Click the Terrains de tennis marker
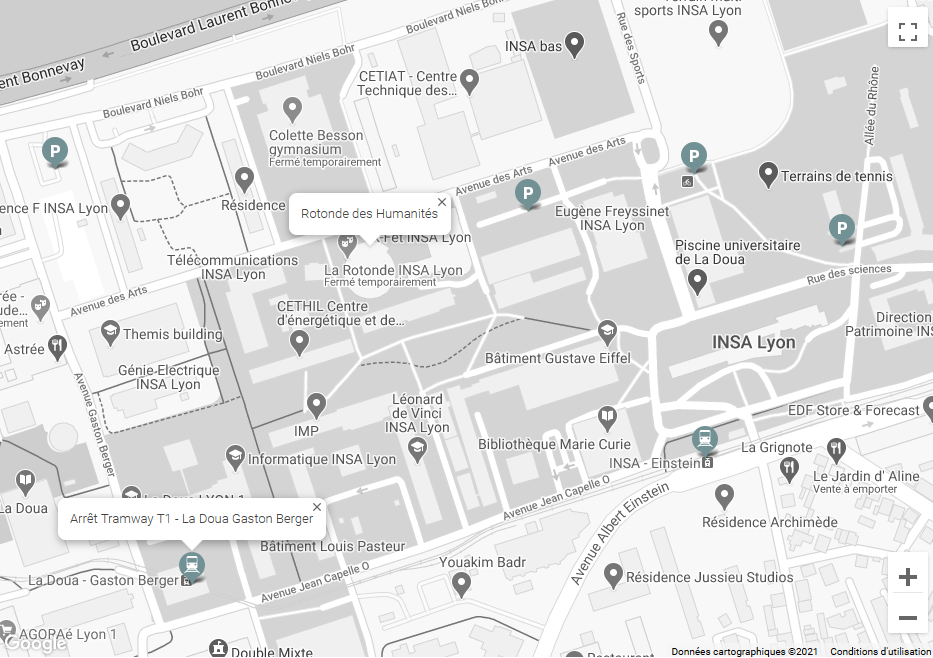Image resolution: width=933 pixels, height=658 pixels. pos(768,175)
